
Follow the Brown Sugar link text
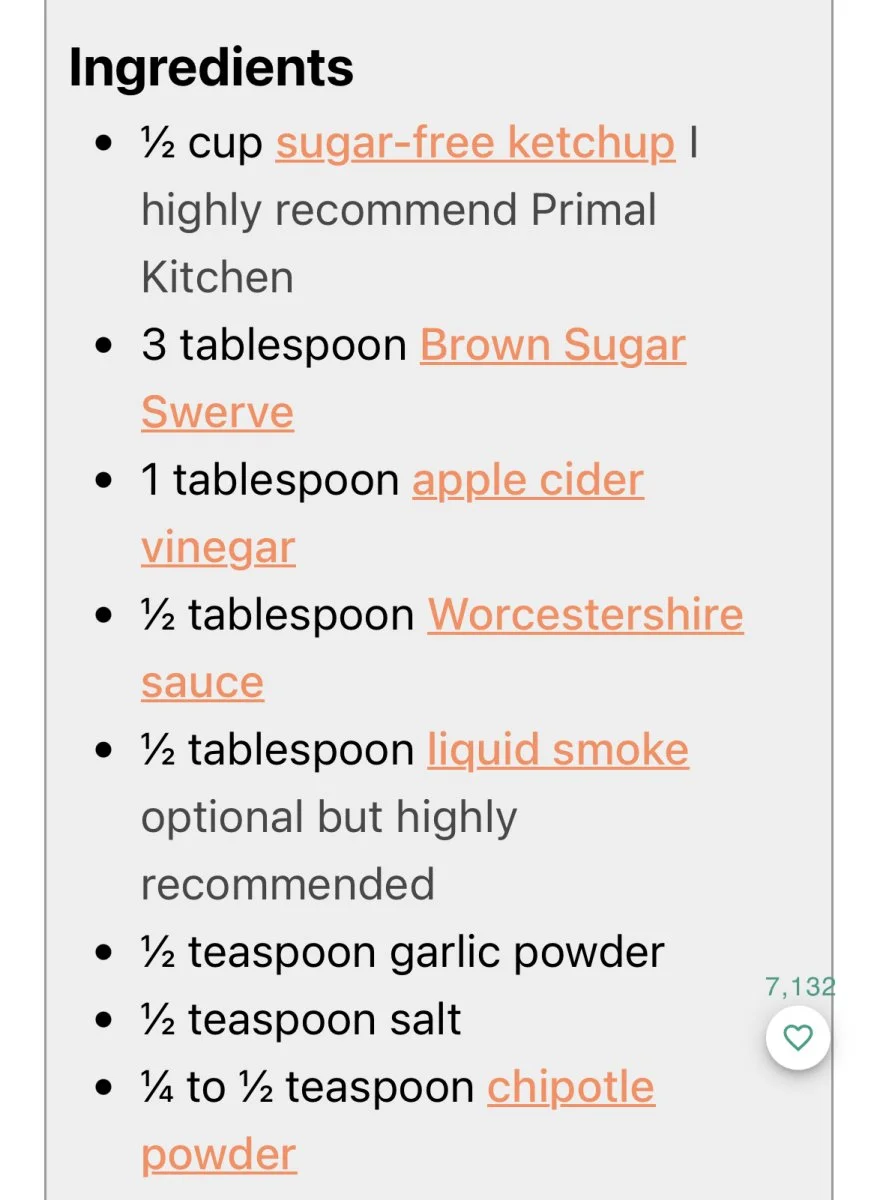[553, 346]
